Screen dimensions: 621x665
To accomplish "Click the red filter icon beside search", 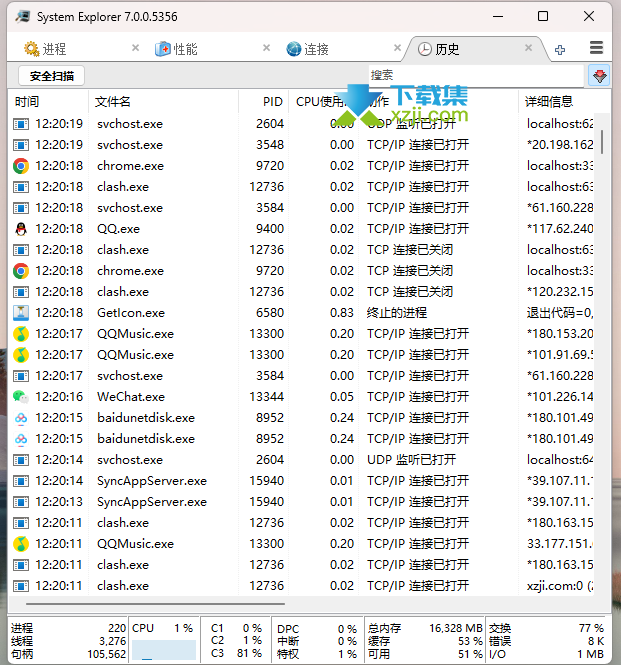I will click(x=599, y=76).
